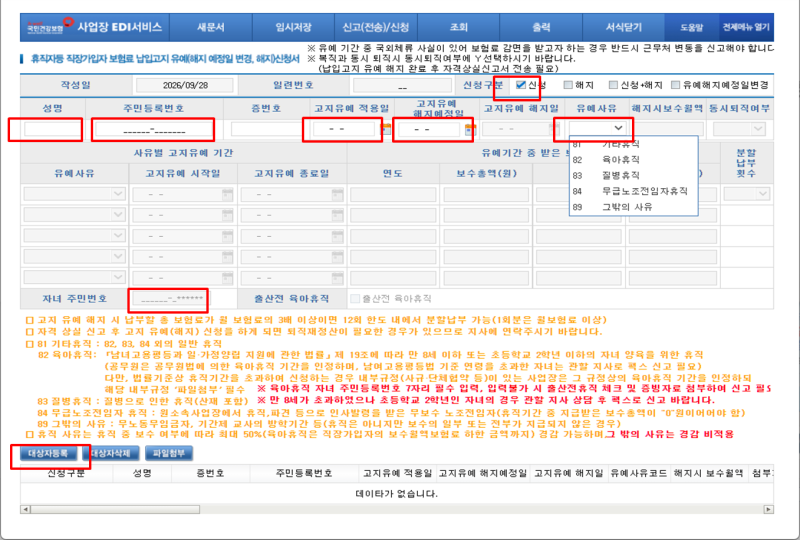Viewport: 800px width, 540px height.
Task: Choose 89 그밖의 사유 option
Action: click(x=633, y=207)
